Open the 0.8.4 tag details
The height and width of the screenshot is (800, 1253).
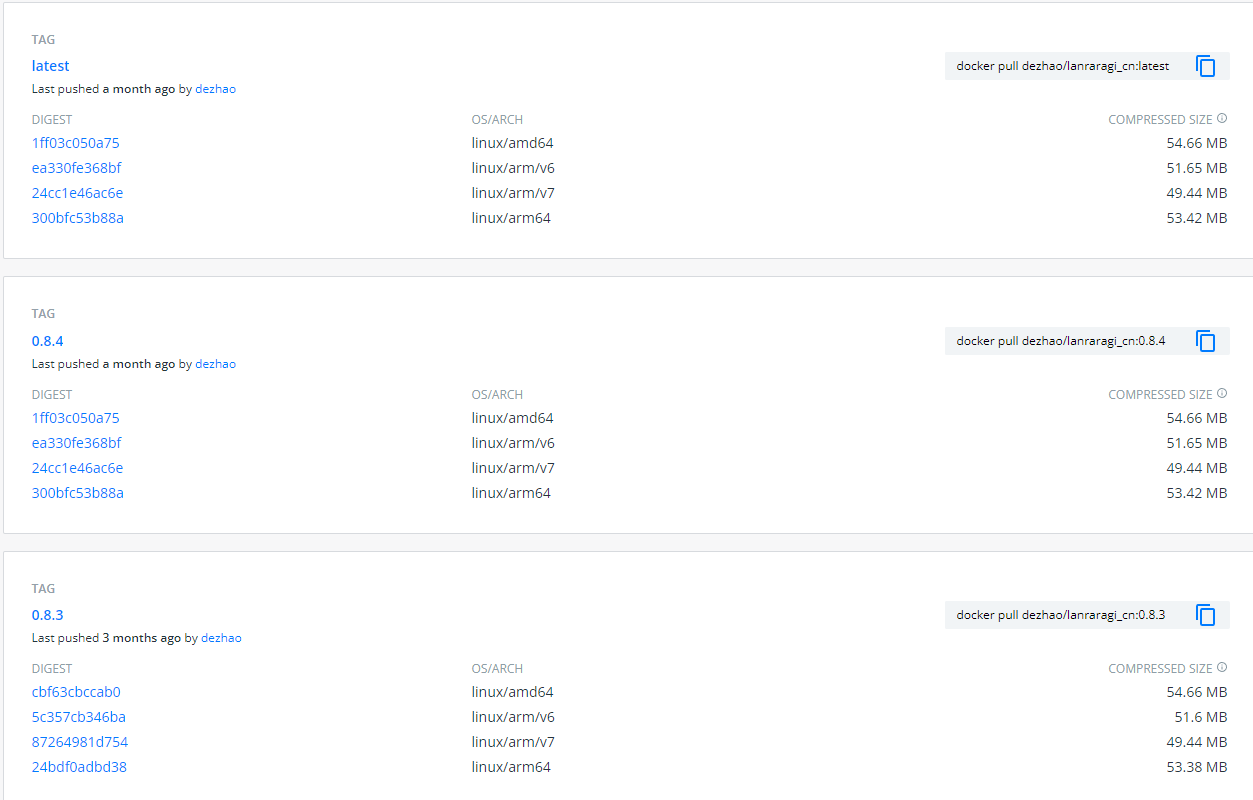[47, 340]
